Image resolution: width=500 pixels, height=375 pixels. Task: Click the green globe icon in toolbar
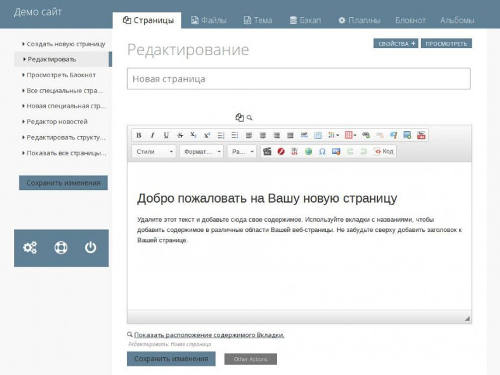click(309, 152)
